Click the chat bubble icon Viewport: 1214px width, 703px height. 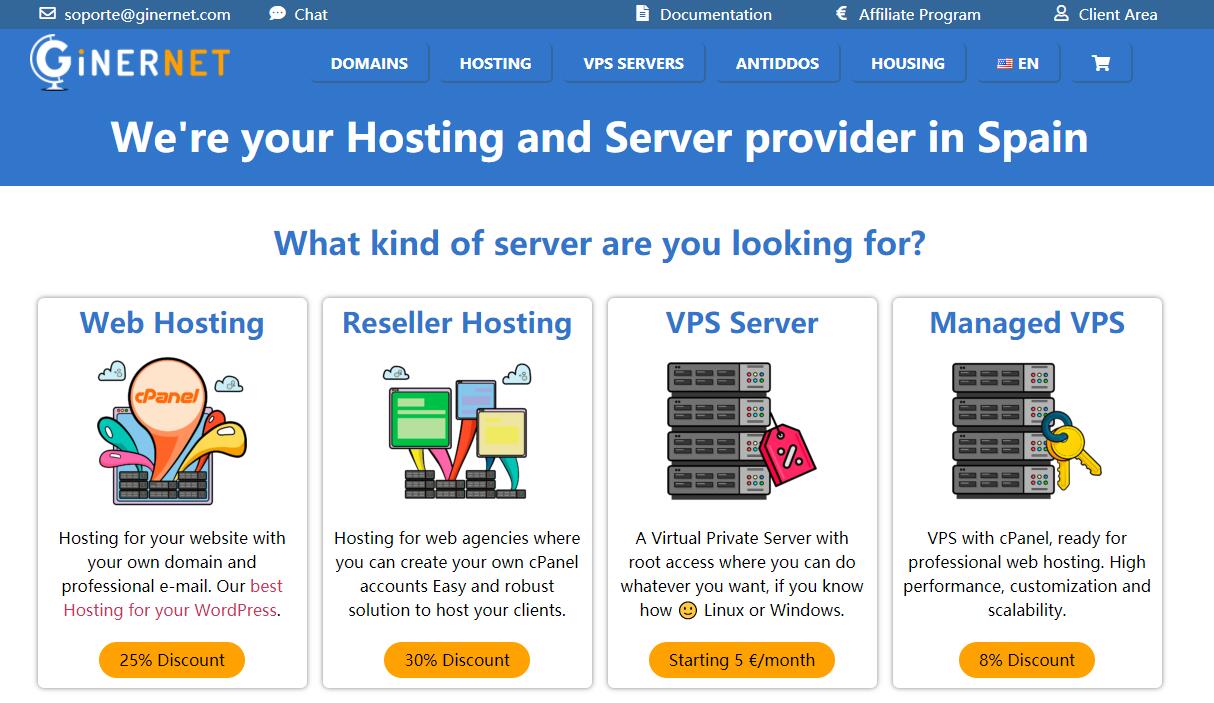click(277, 14)
